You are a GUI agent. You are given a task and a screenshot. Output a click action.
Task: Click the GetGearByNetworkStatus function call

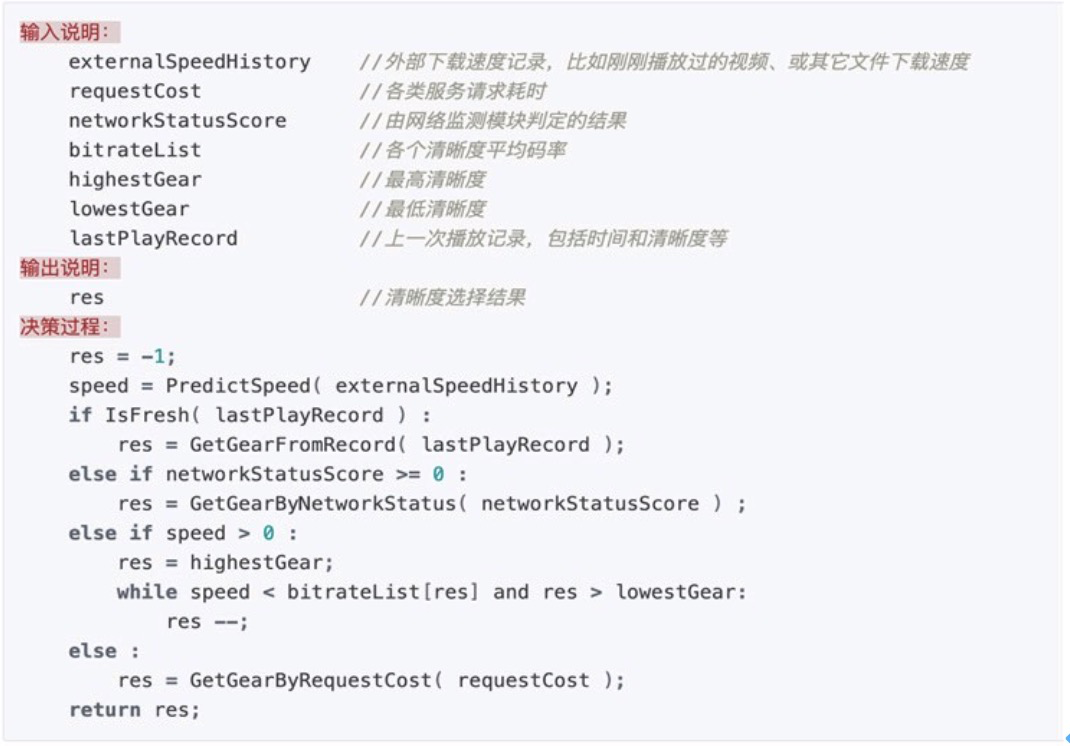(x=322, y=504)
